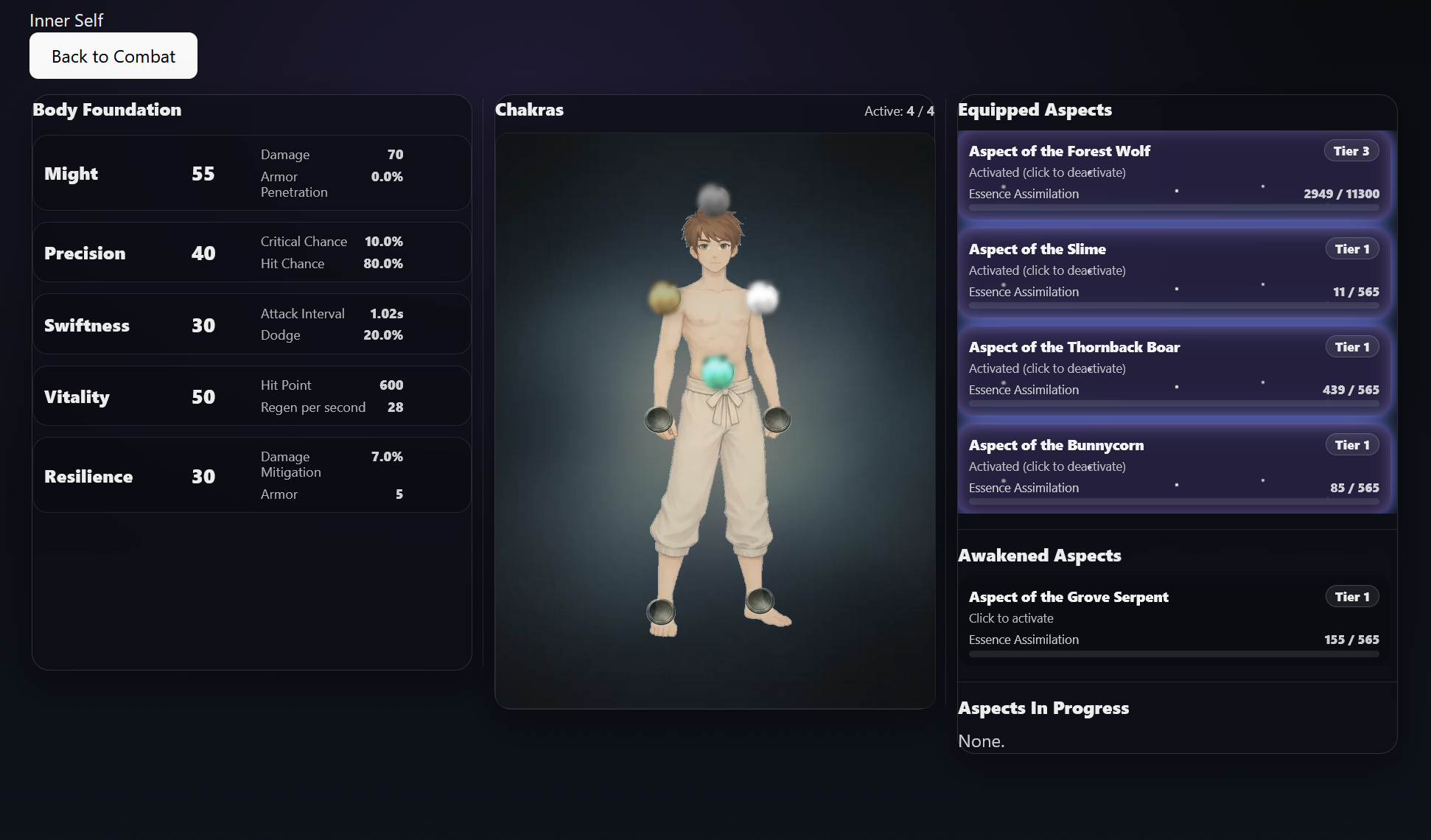Click the empty chakra slot at right wrist
The image size is (1431, 840).
click(x=659, y=419)
